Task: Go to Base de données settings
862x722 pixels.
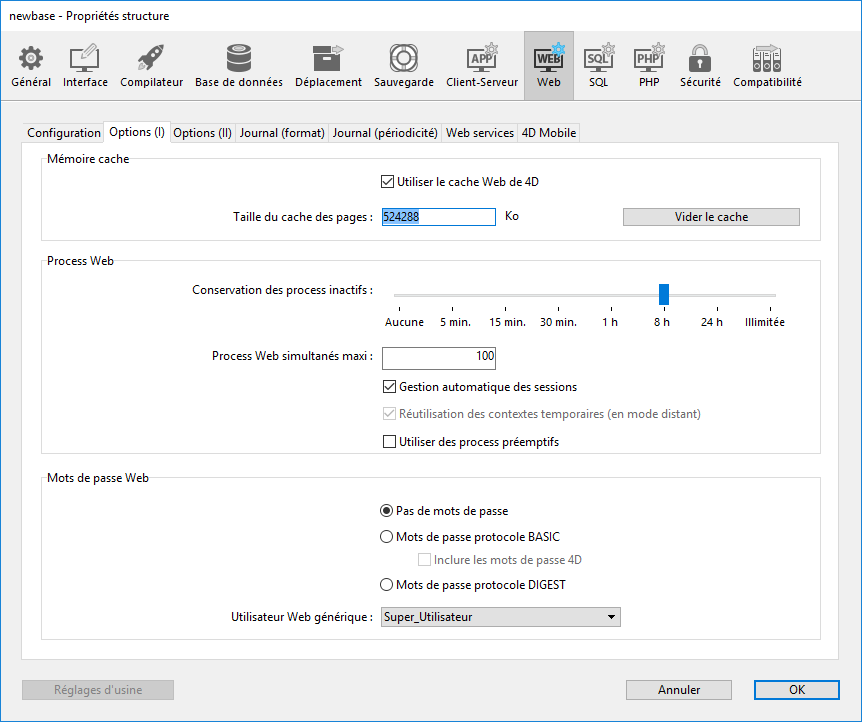Action: tap(238, 59)
